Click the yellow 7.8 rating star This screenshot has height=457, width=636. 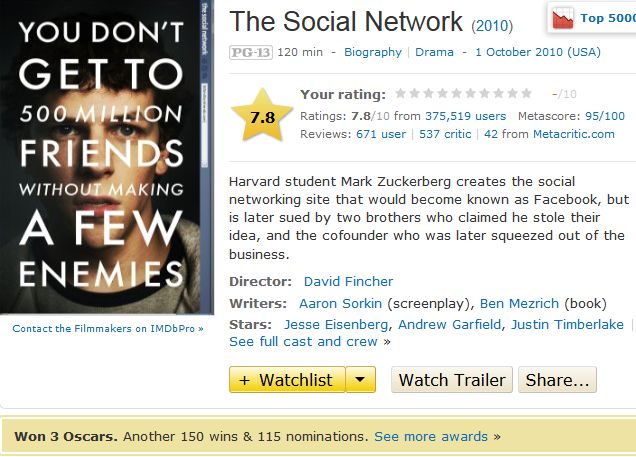pyautogui.click(x=263, y=117)
